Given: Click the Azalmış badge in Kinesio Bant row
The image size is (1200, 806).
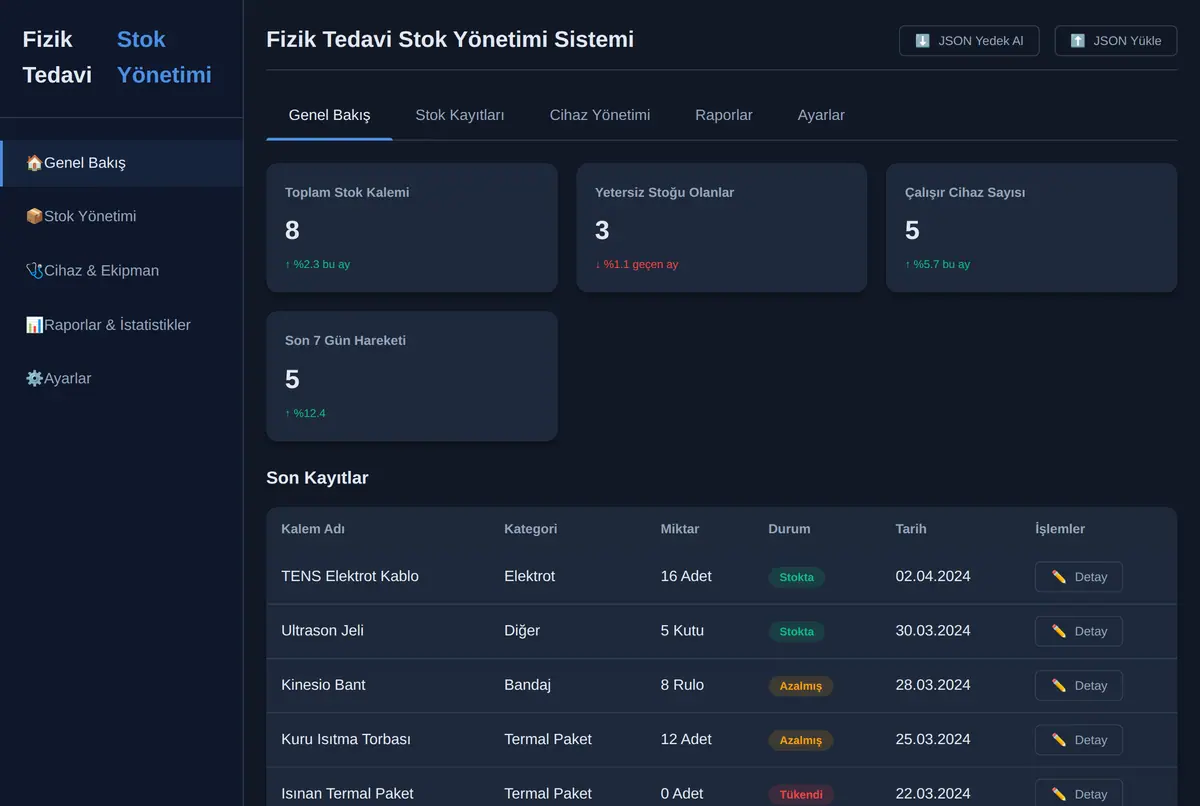Looking at the screenshot, I should (x=801, y=686).
